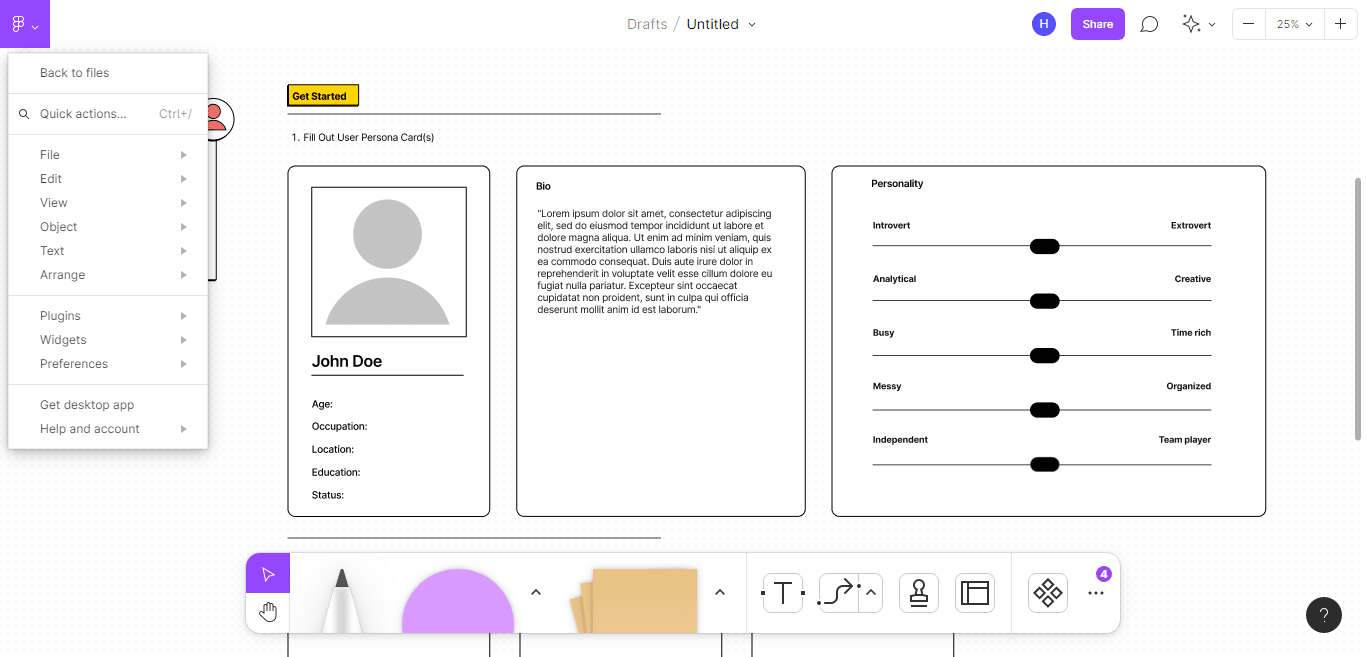Adjust the Messy-Organized persona slider
This screenshot has width=1366, height=657.
click(1044, 409)
